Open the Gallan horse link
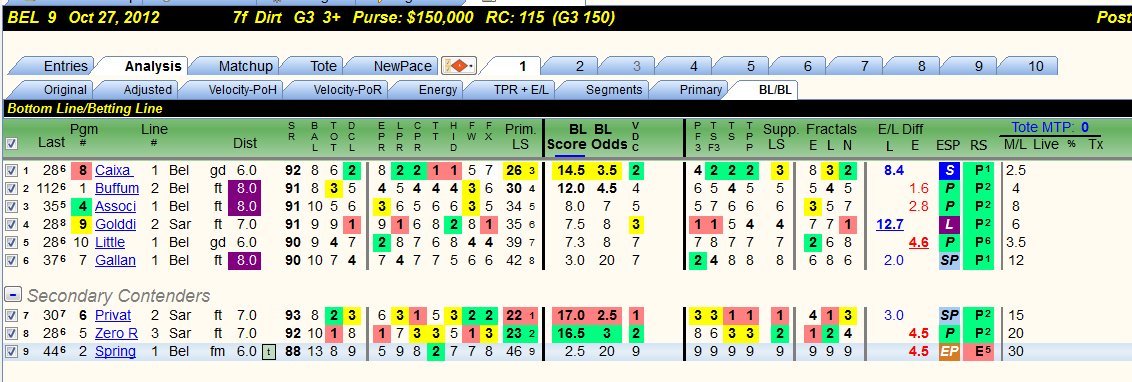Image resolution: width=1132 pixels, height=382 pixels. coord(116,261)
